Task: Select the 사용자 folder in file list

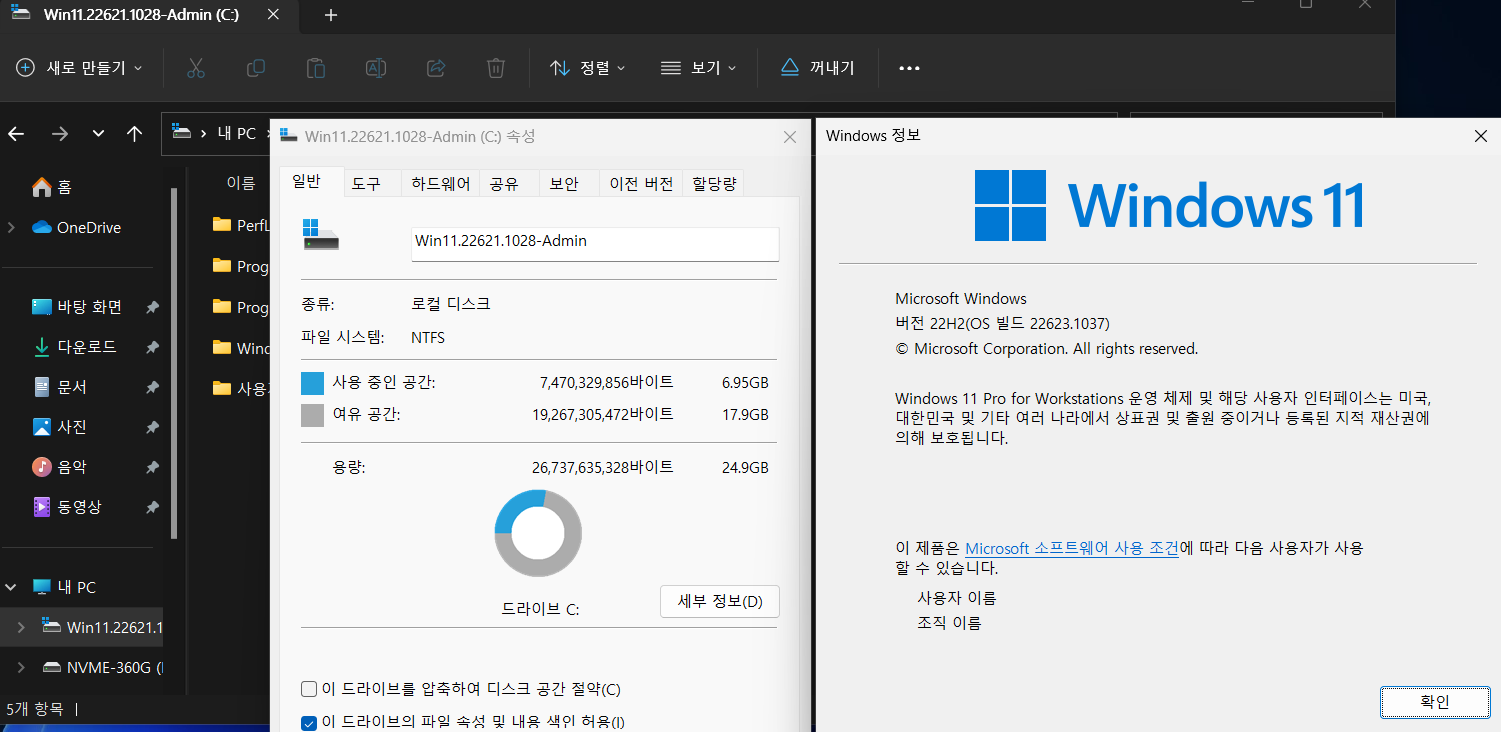Action: (241, 388)
